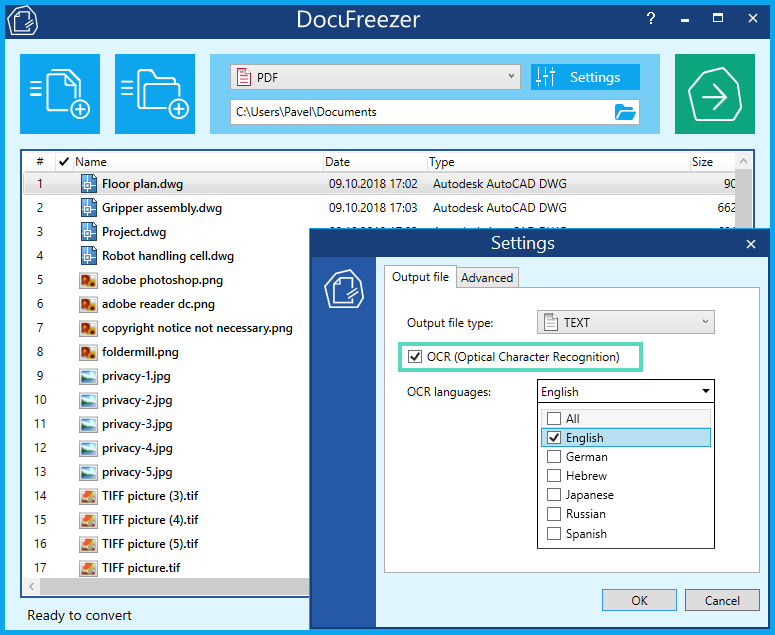Screen dimensions: 775x635
Task: Sort file list by Date column
Action: (x=375, y=162)
